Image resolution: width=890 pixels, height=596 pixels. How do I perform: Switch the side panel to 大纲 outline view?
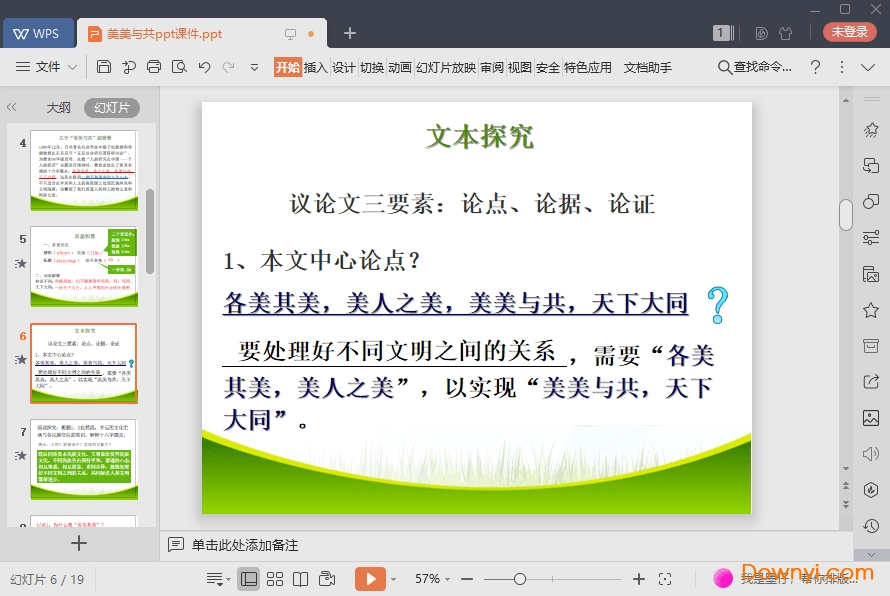(x=59, y=108)
